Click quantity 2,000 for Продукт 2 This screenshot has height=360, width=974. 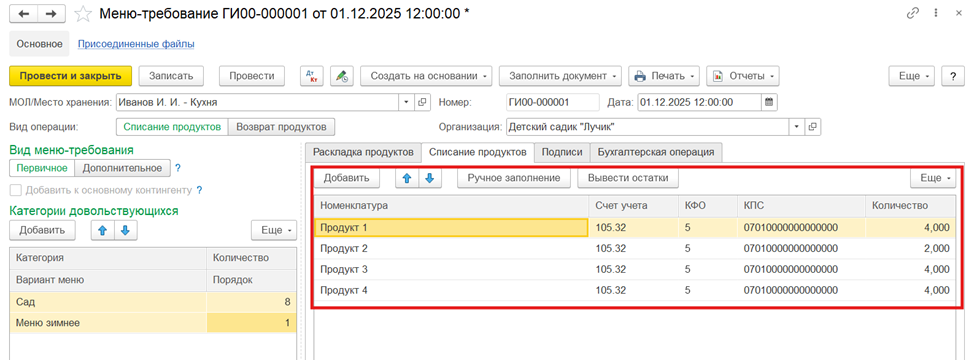click(x=910, y=249)
